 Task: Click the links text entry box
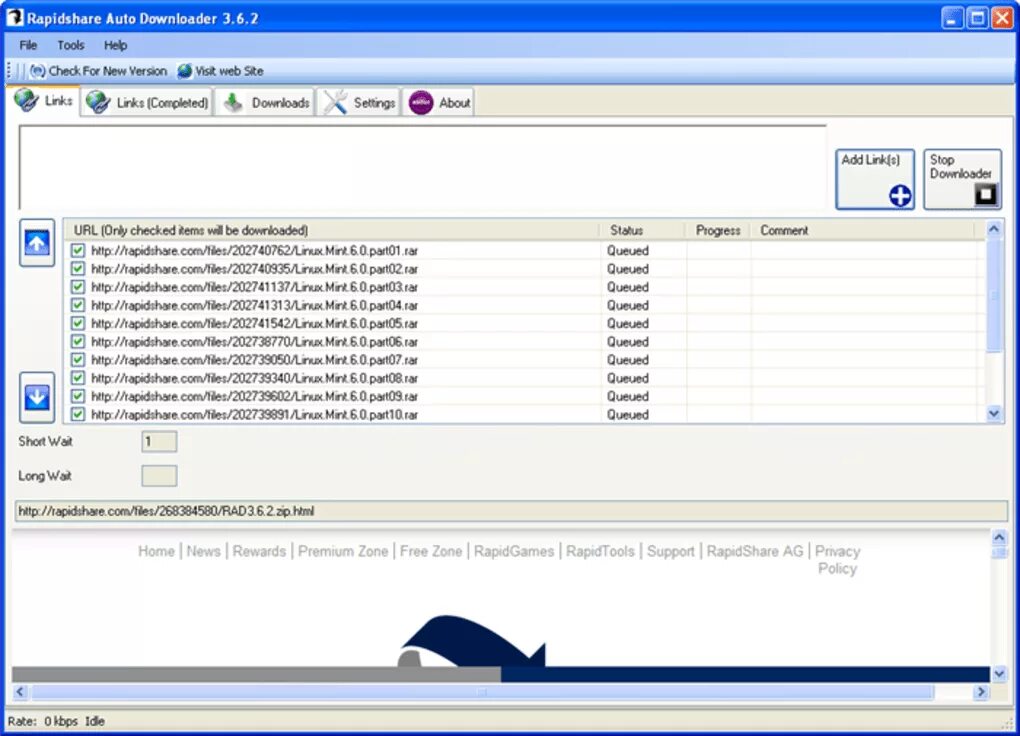pos(423,167)
